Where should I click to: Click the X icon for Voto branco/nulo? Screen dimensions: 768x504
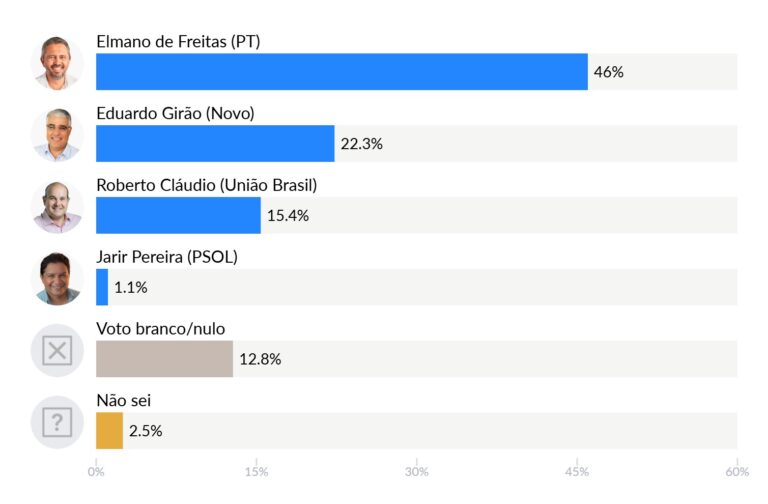[x=57, y=351]
